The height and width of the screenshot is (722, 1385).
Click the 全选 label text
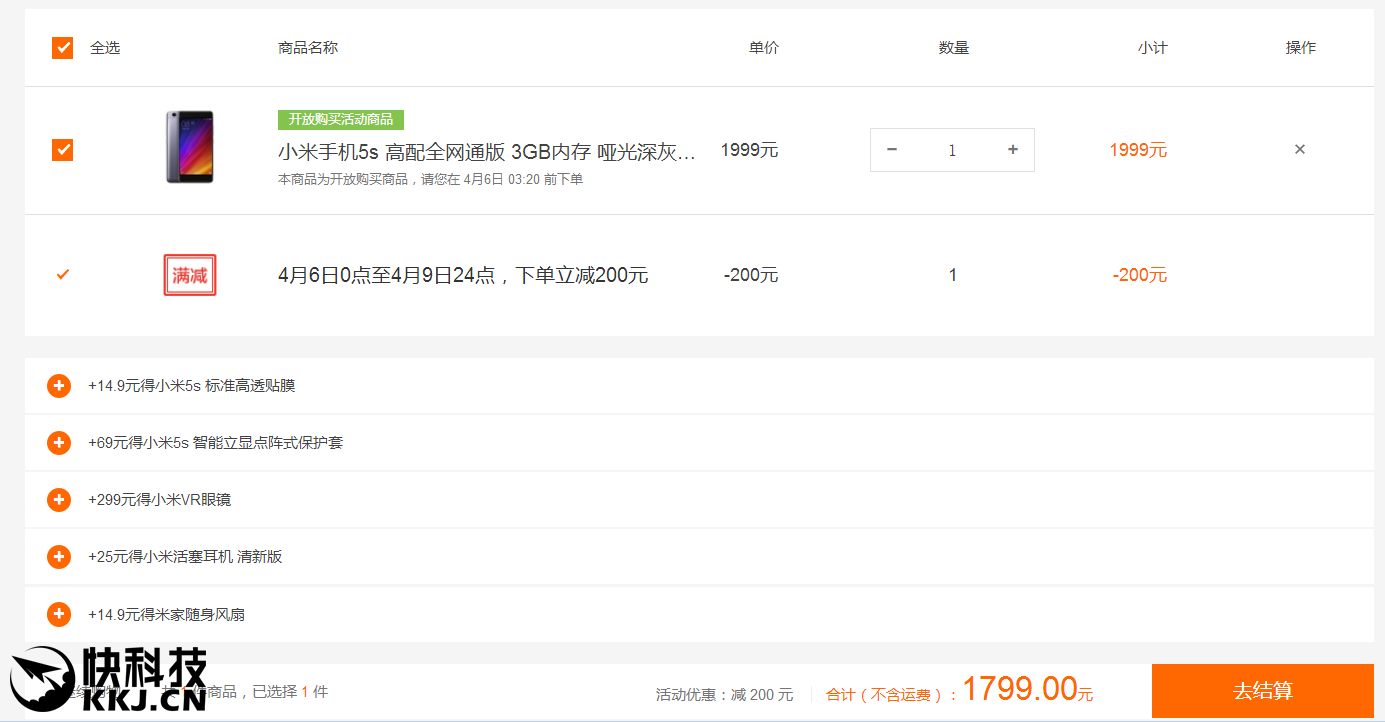click(x=105, y=48)
